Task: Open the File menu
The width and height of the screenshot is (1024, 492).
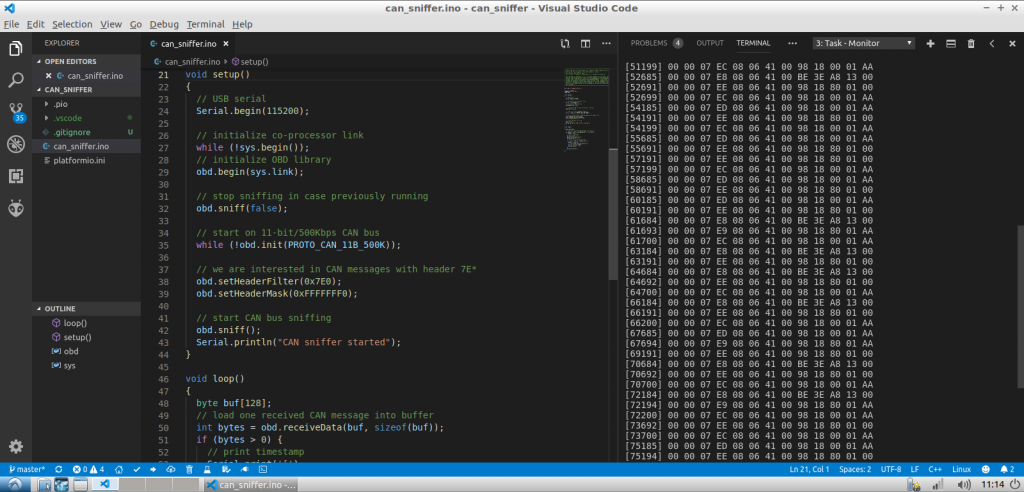Action: pyautogui.click(x=11, y=24)
